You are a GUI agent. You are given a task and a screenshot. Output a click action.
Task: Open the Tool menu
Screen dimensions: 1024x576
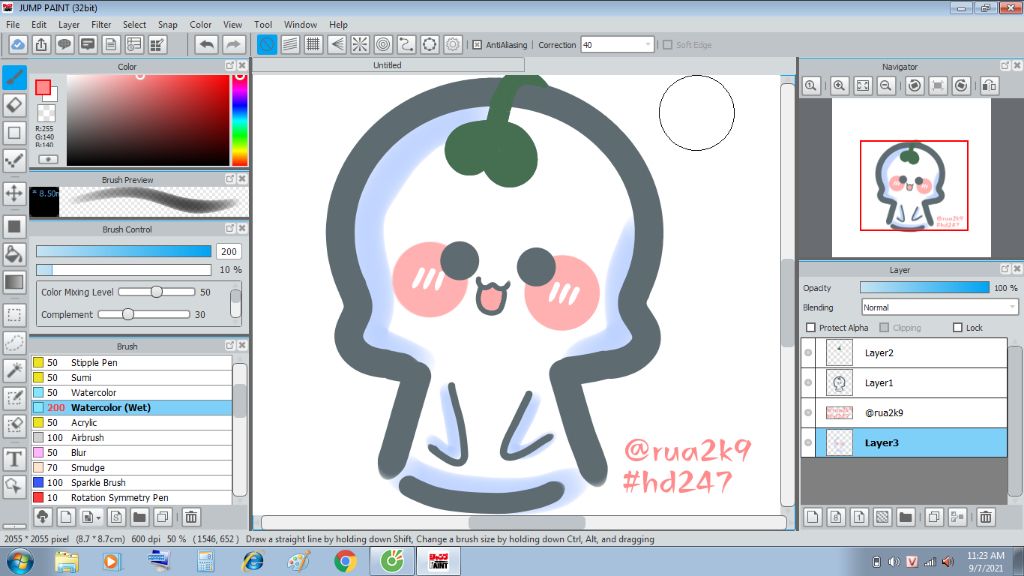(x=263, y=24)
